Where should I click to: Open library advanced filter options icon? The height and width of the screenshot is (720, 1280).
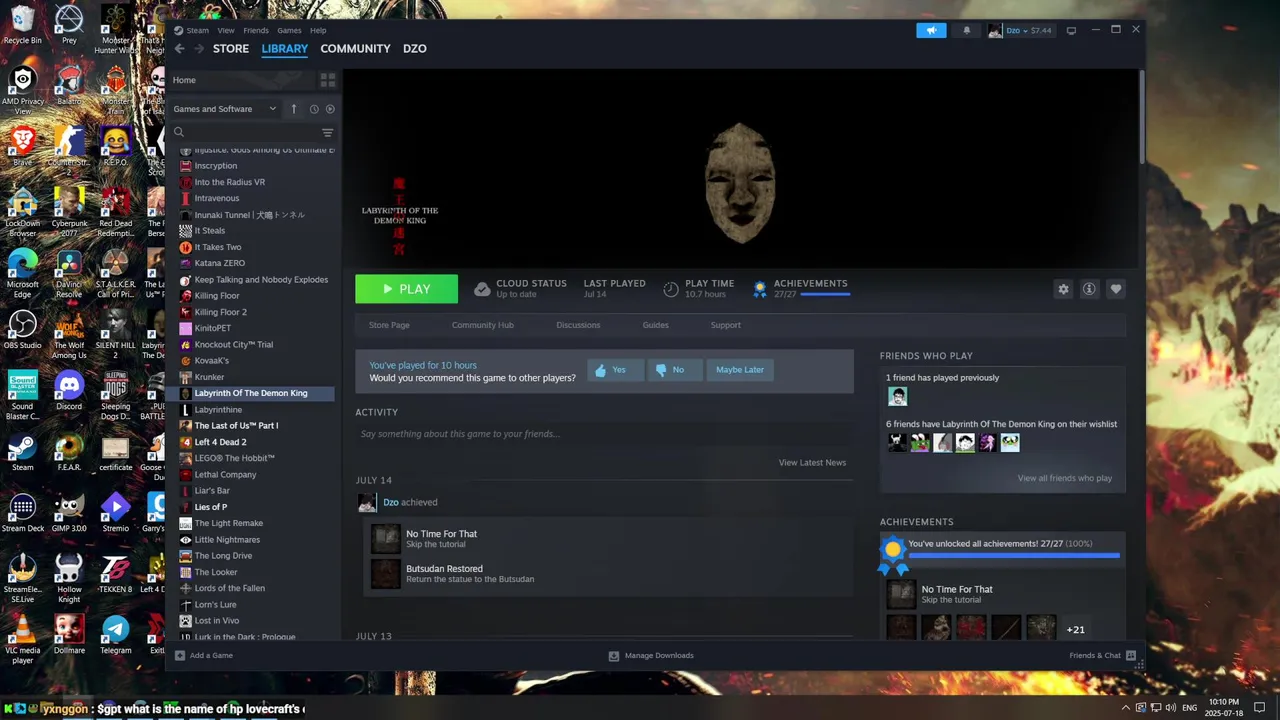(x=327, y=132)
